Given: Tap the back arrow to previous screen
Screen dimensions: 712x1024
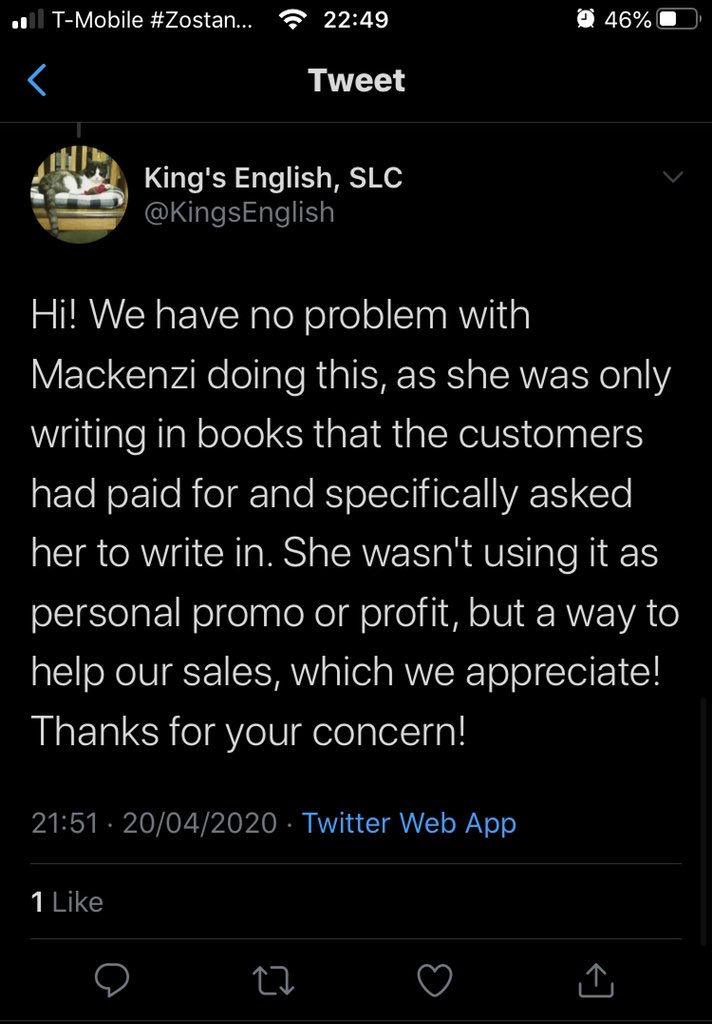Looking at the screenshot, I should tap(36, 80).
